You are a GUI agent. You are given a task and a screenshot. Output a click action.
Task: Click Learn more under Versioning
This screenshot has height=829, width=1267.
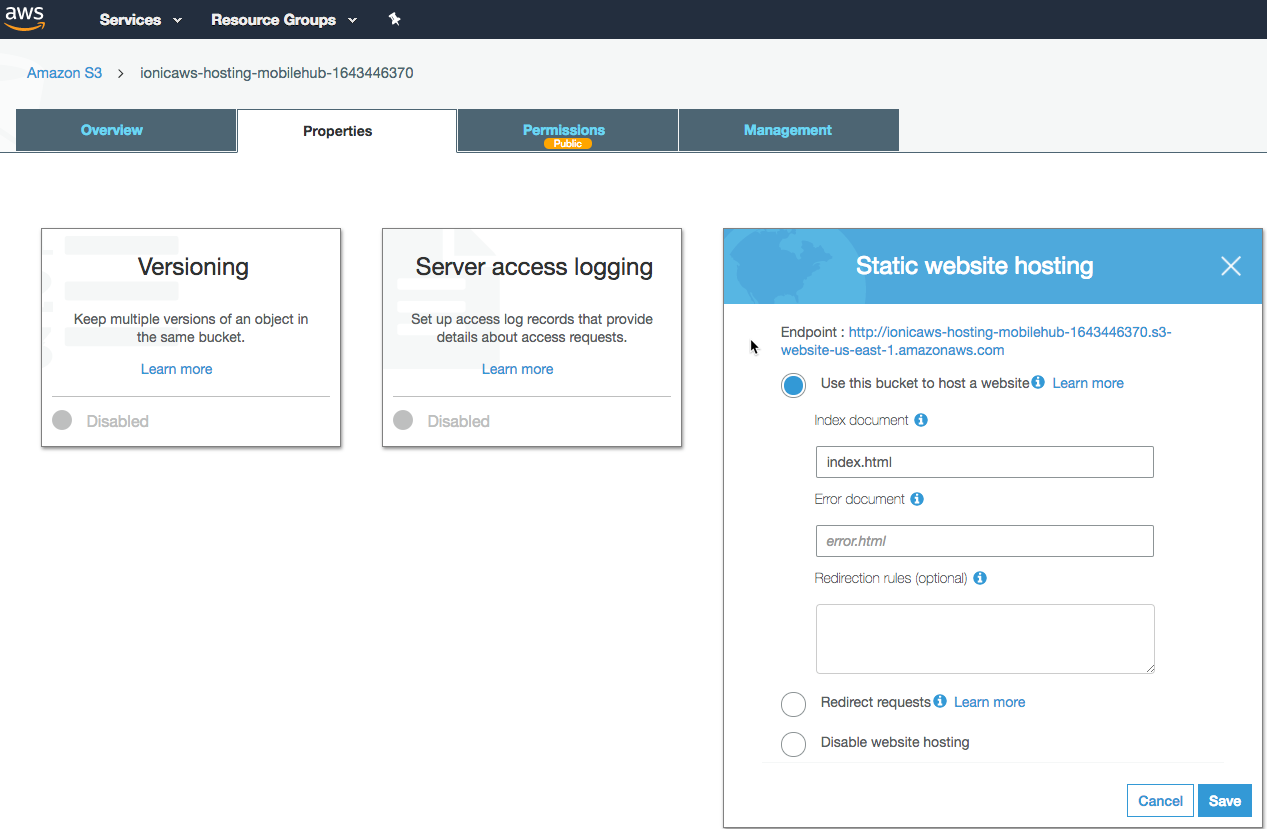click(x=177, y=369)
